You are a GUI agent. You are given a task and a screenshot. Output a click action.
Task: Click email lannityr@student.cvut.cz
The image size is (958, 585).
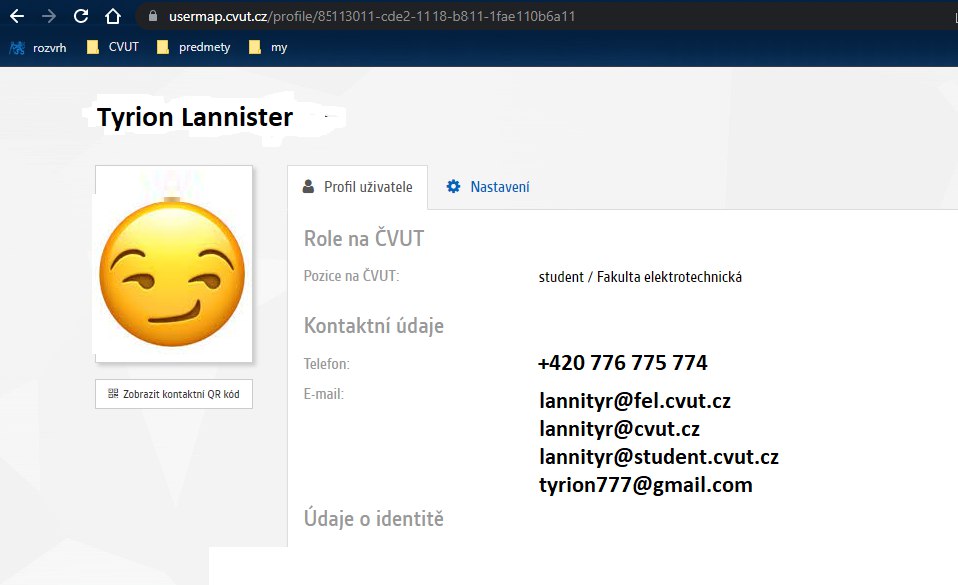click(659, 457)
